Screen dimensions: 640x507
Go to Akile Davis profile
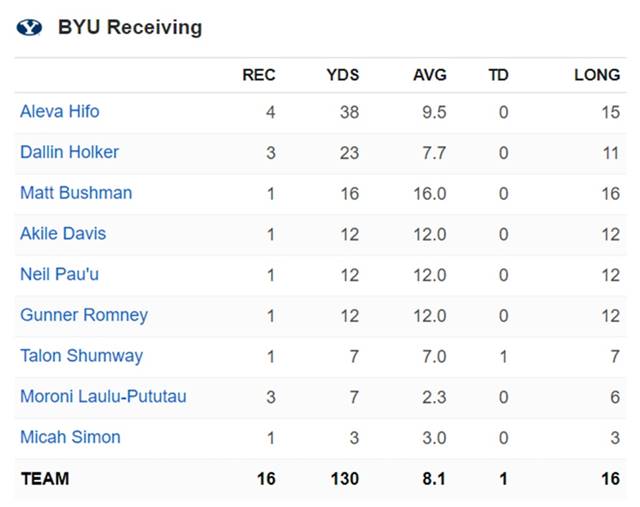[63, 234]
